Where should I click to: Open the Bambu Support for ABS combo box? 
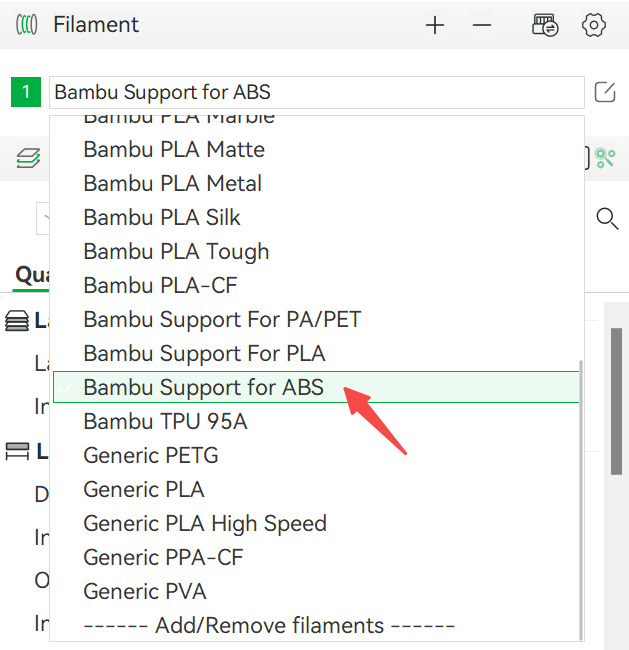pos(317,92)
